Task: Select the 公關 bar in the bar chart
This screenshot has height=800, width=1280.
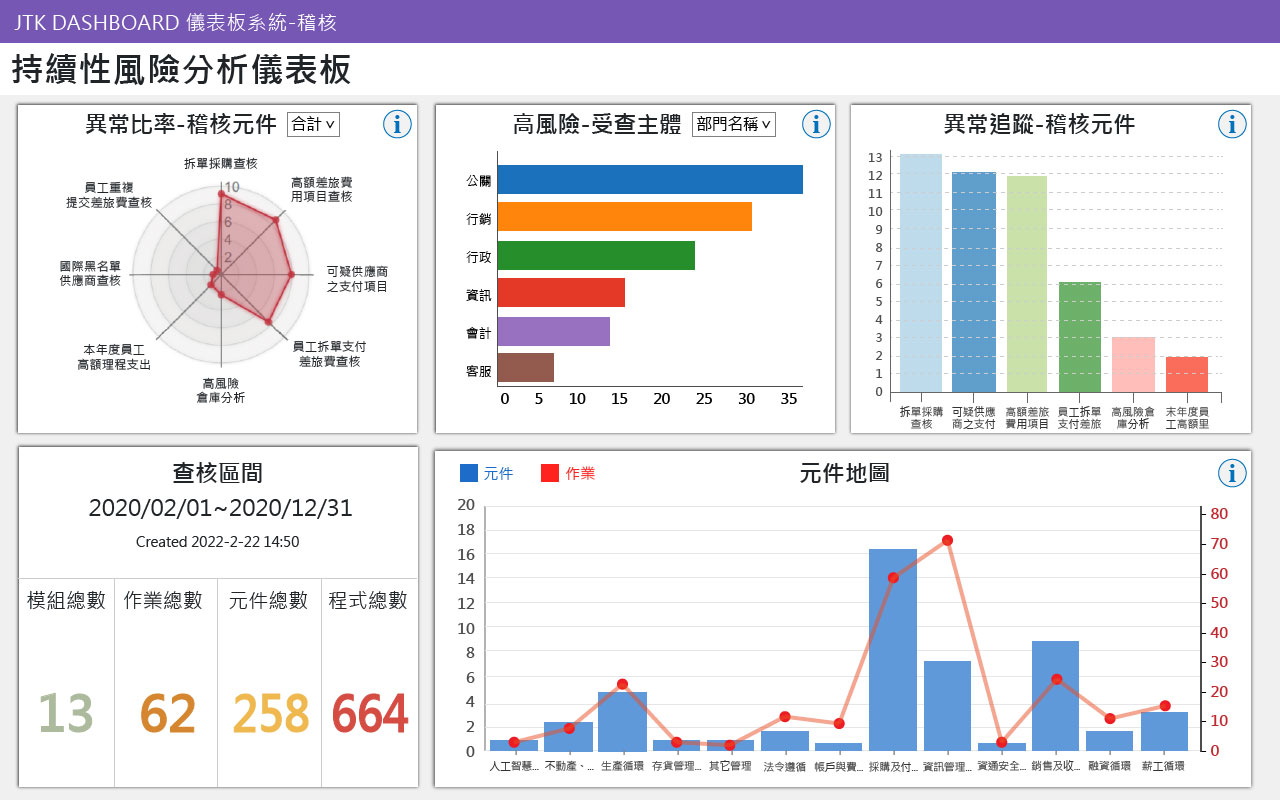Action: 650,181
